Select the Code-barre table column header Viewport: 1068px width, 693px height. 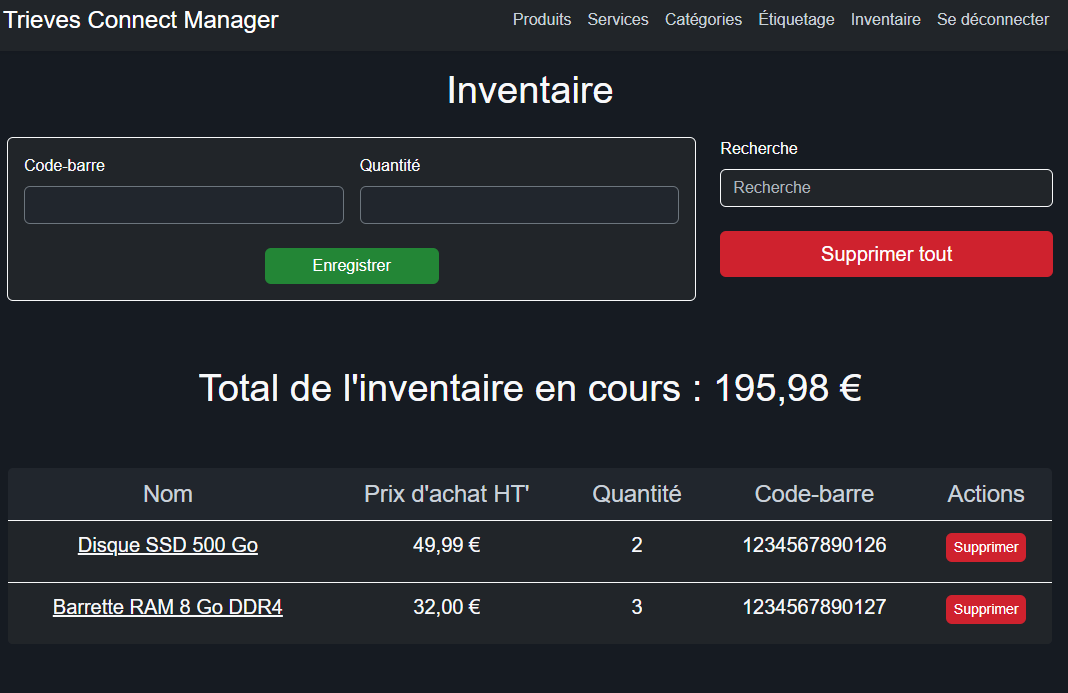[x=814, y=494]
